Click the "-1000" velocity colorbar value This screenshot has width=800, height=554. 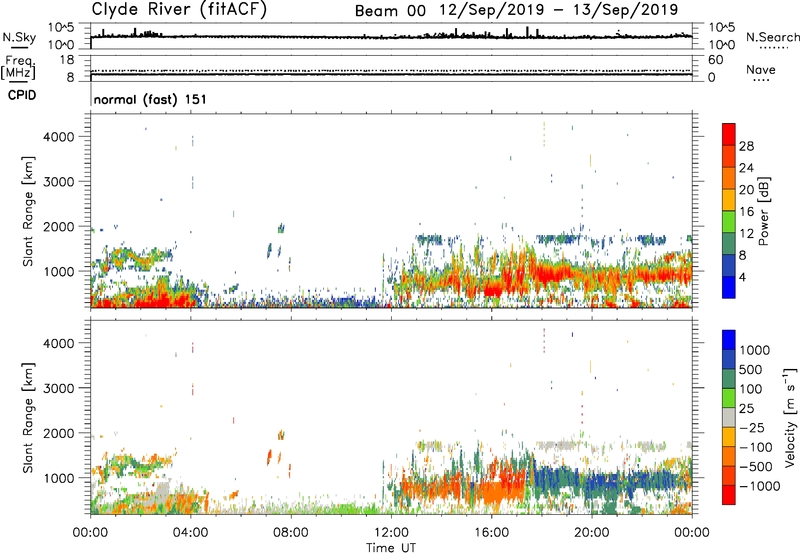(x=760, y=486)
